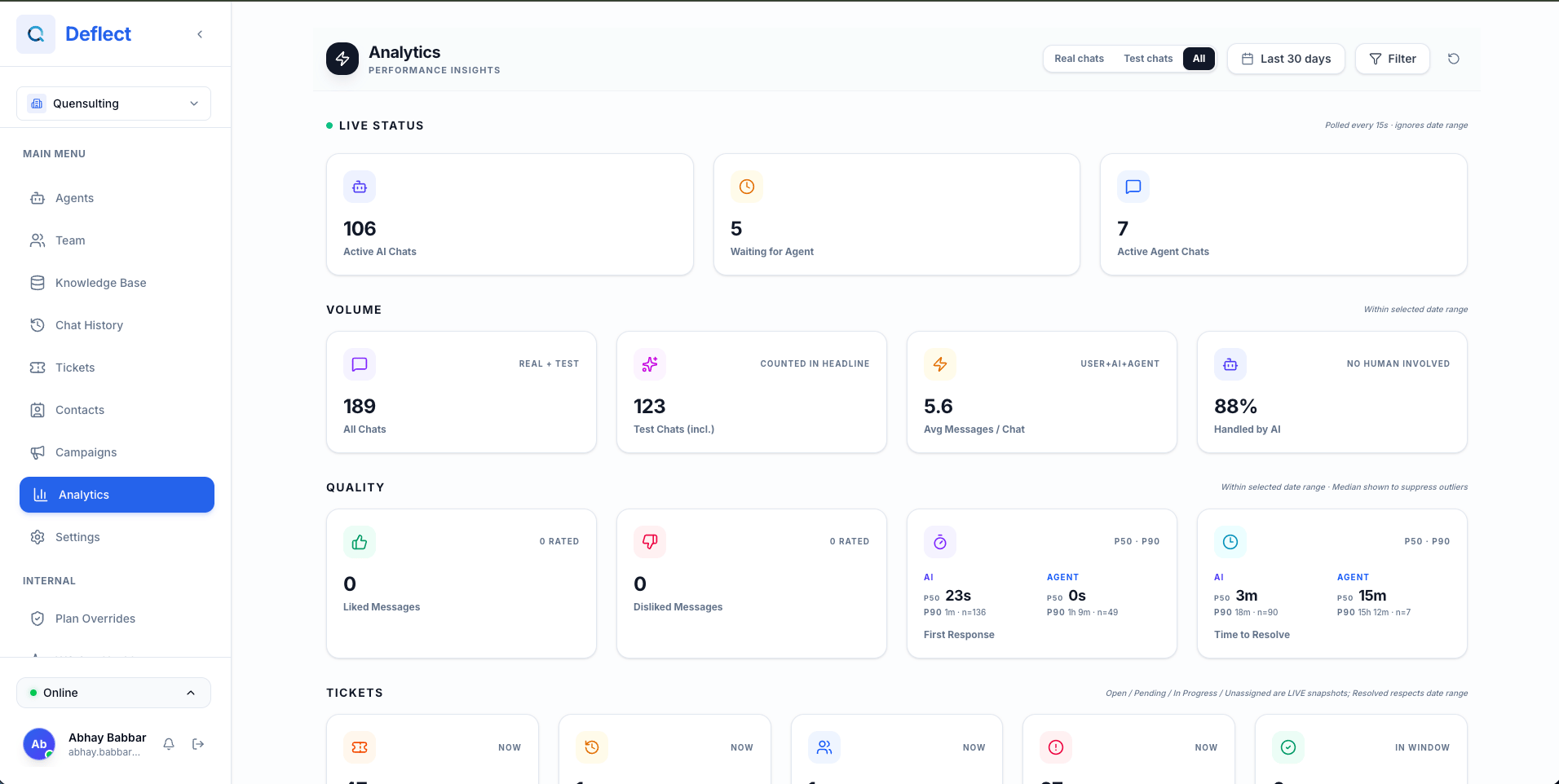Click the orange ticket icon in Tickets
1559x784 pixels.
pos(360,747)
